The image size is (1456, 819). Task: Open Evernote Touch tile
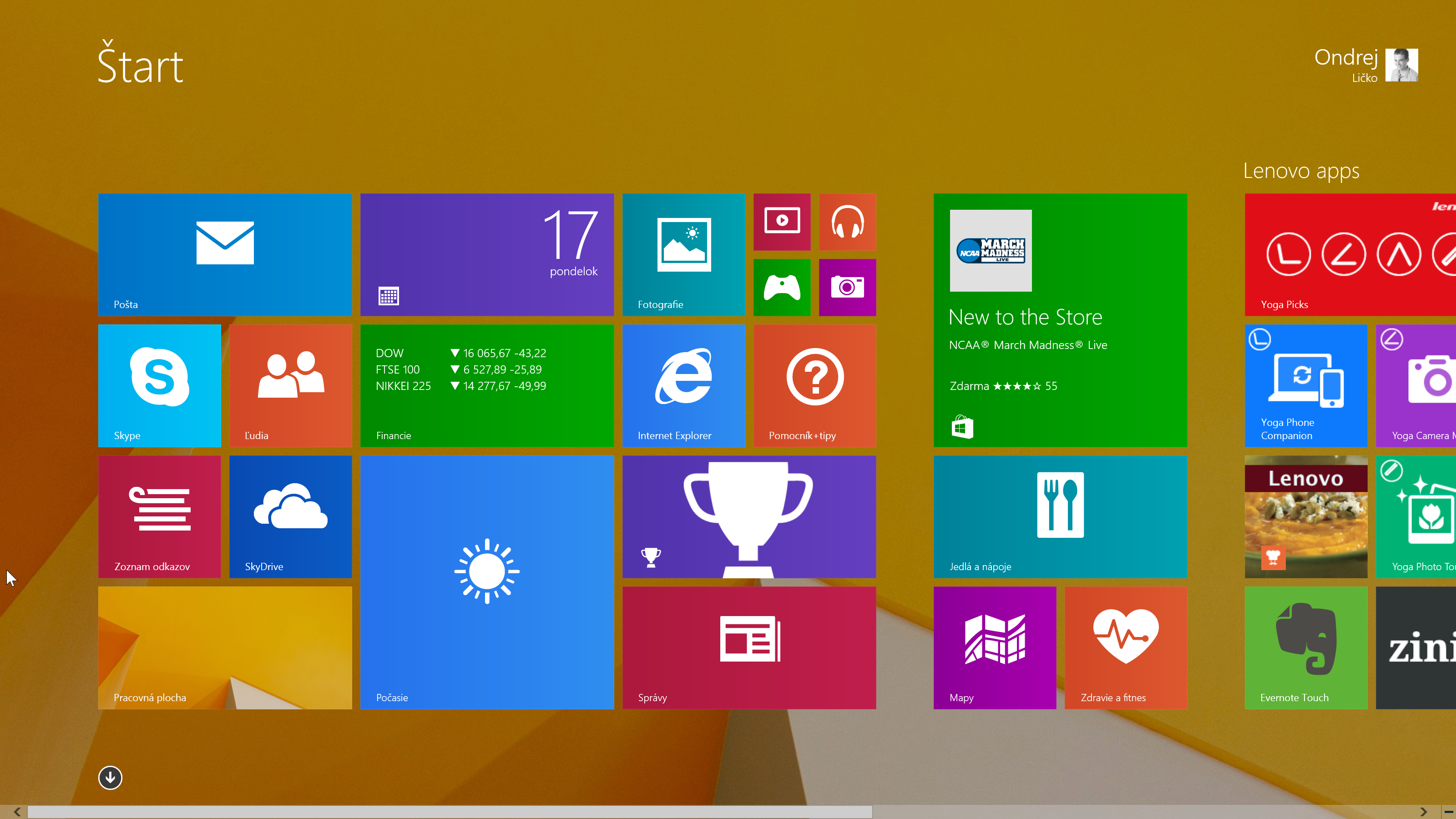point(1306,648)
